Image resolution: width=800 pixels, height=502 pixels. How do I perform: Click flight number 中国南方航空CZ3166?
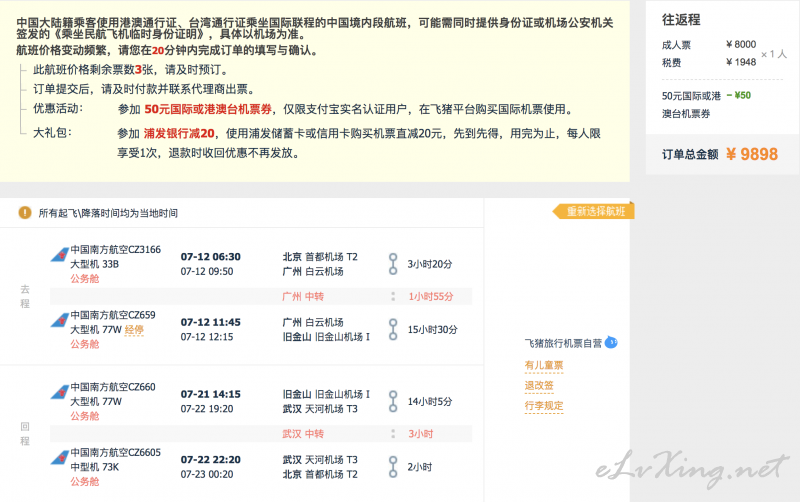(116, 249)
